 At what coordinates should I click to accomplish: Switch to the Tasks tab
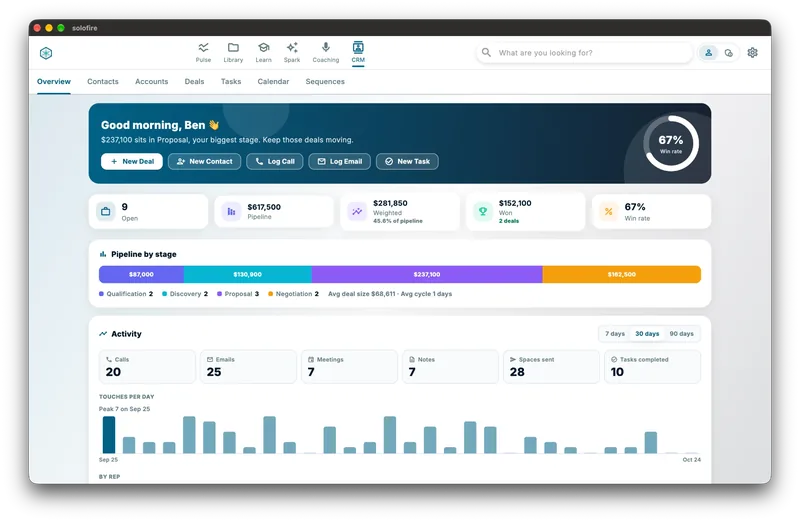click(x=231, y=82)
